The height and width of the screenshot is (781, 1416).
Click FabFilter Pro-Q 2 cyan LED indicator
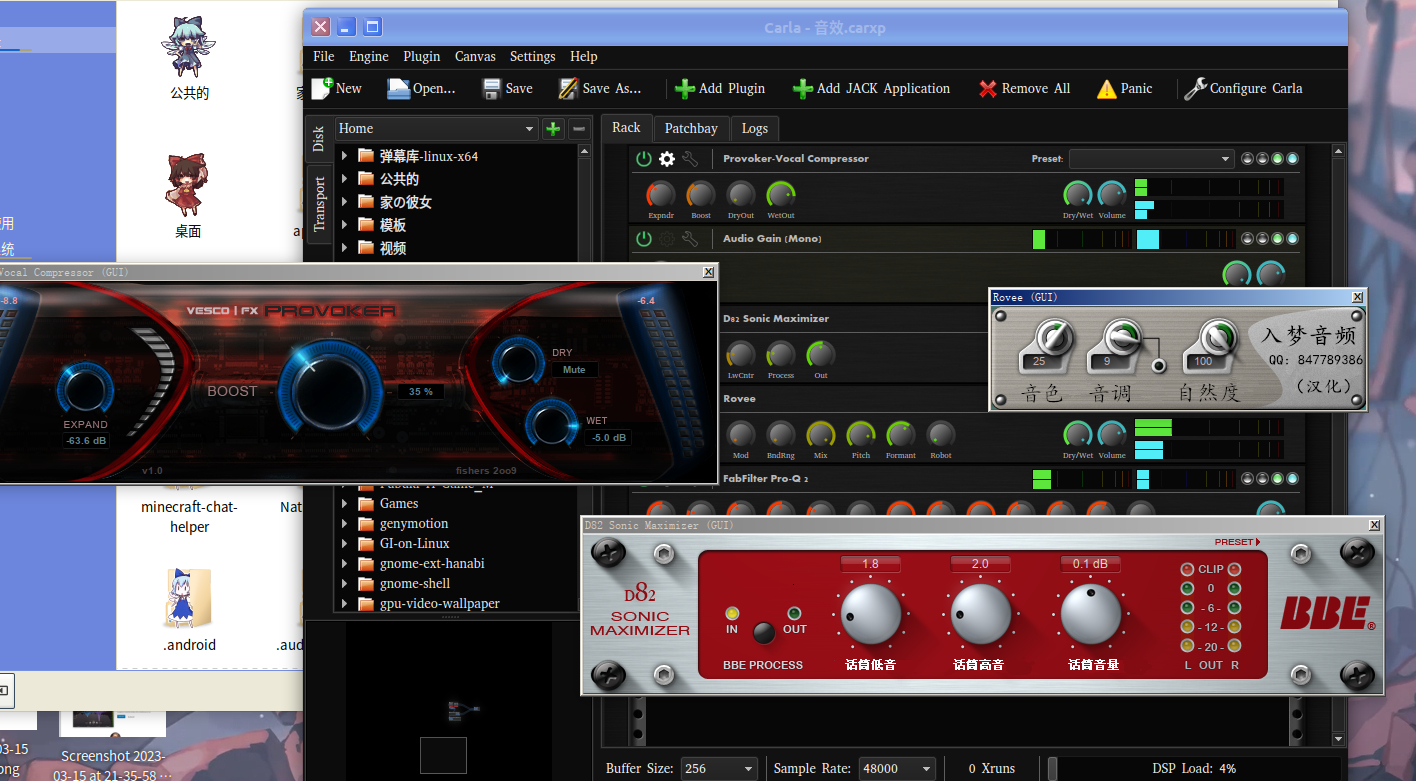(x=1293, y=479)
